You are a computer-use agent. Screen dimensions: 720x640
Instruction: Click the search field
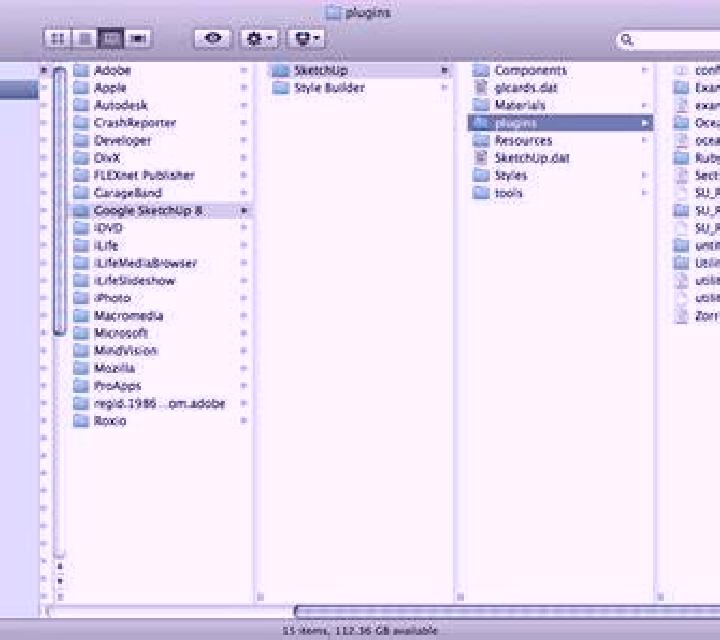click(668, 40)
